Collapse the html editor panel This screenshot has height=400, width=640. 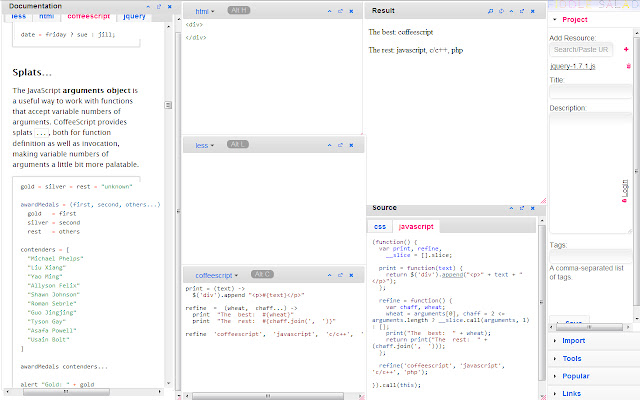[x=329, y=11]
